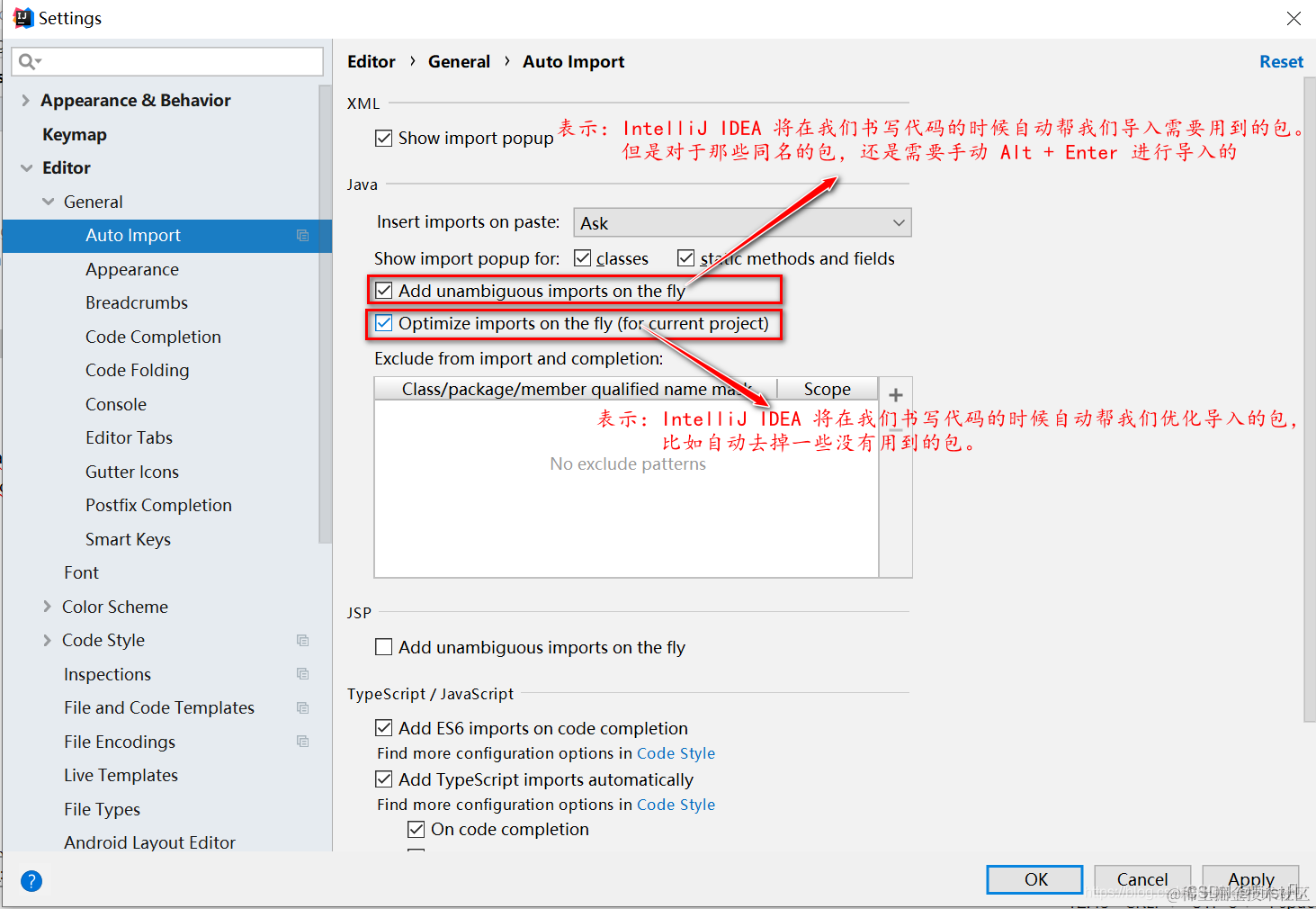This screenshot has width=1316, height=909.
Task: Select Keymap in settings tree
Action: (75, 134)
